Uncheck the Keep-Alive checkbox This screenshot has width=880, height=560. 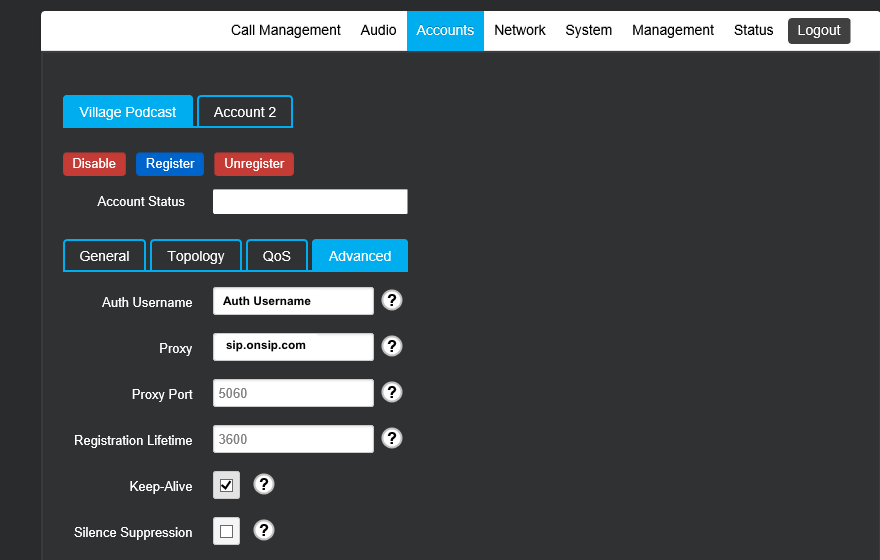[x=226, y=485]
